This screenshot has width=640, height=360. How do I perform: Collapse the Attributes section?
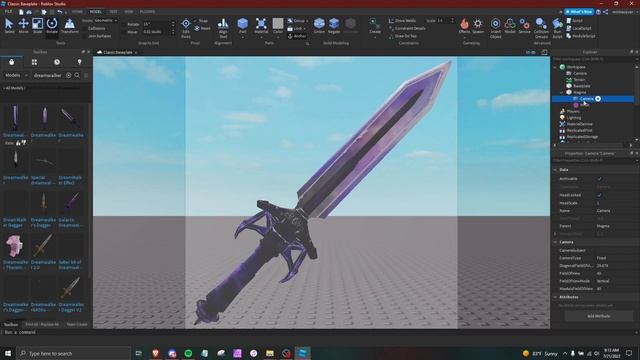point(555,297)
